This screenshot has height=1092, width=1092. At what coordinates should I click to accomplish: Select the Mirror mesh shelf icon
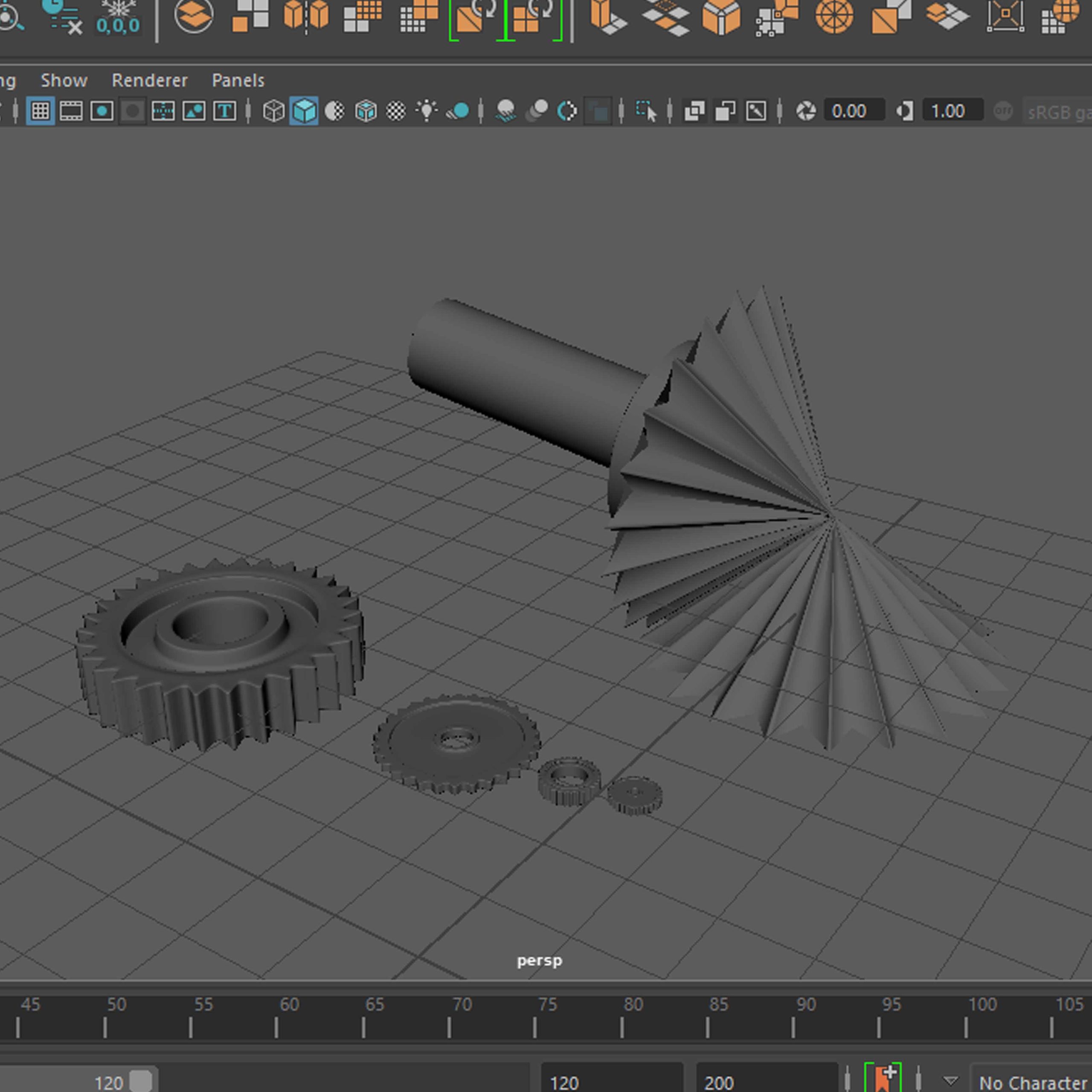306,16
